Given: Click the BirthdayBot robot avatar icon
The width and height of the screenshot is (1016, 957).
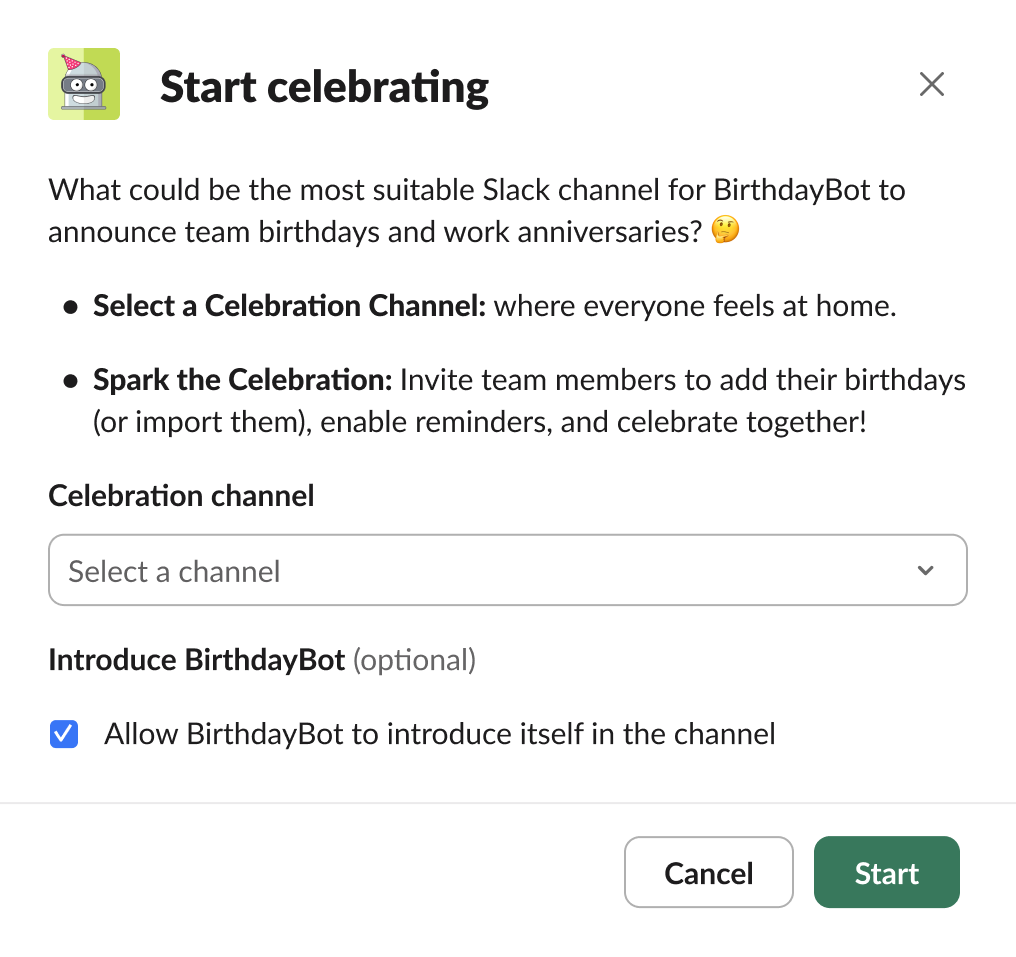Looking at the screenshot, I should [x=84, y=84].
